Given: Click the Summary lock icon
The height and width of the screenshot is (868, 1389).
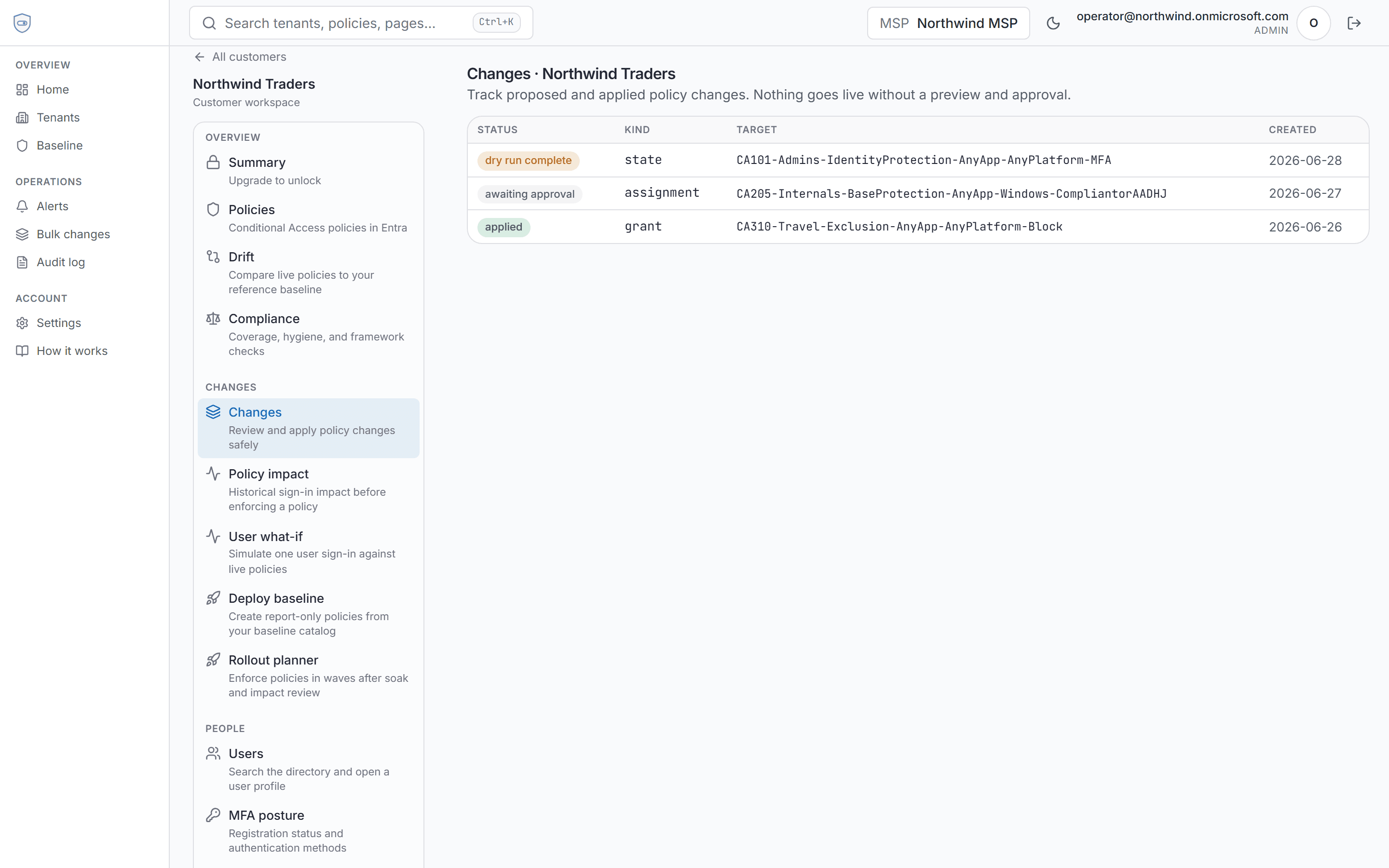Looking at the screenshot, I should [213, 163].
